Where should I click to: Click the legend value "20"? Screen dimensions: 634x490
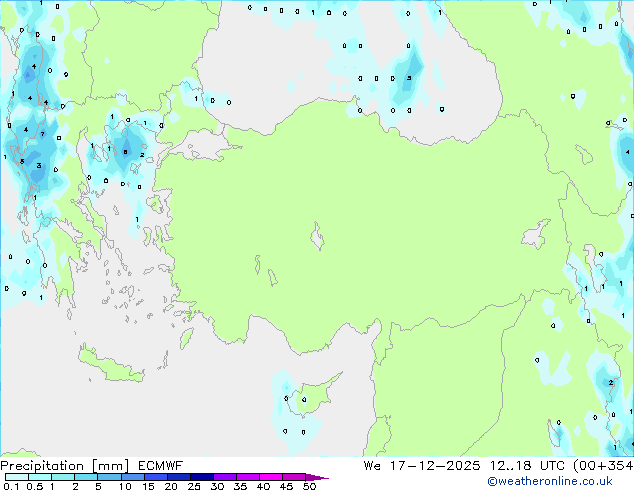tap(171, 486)
